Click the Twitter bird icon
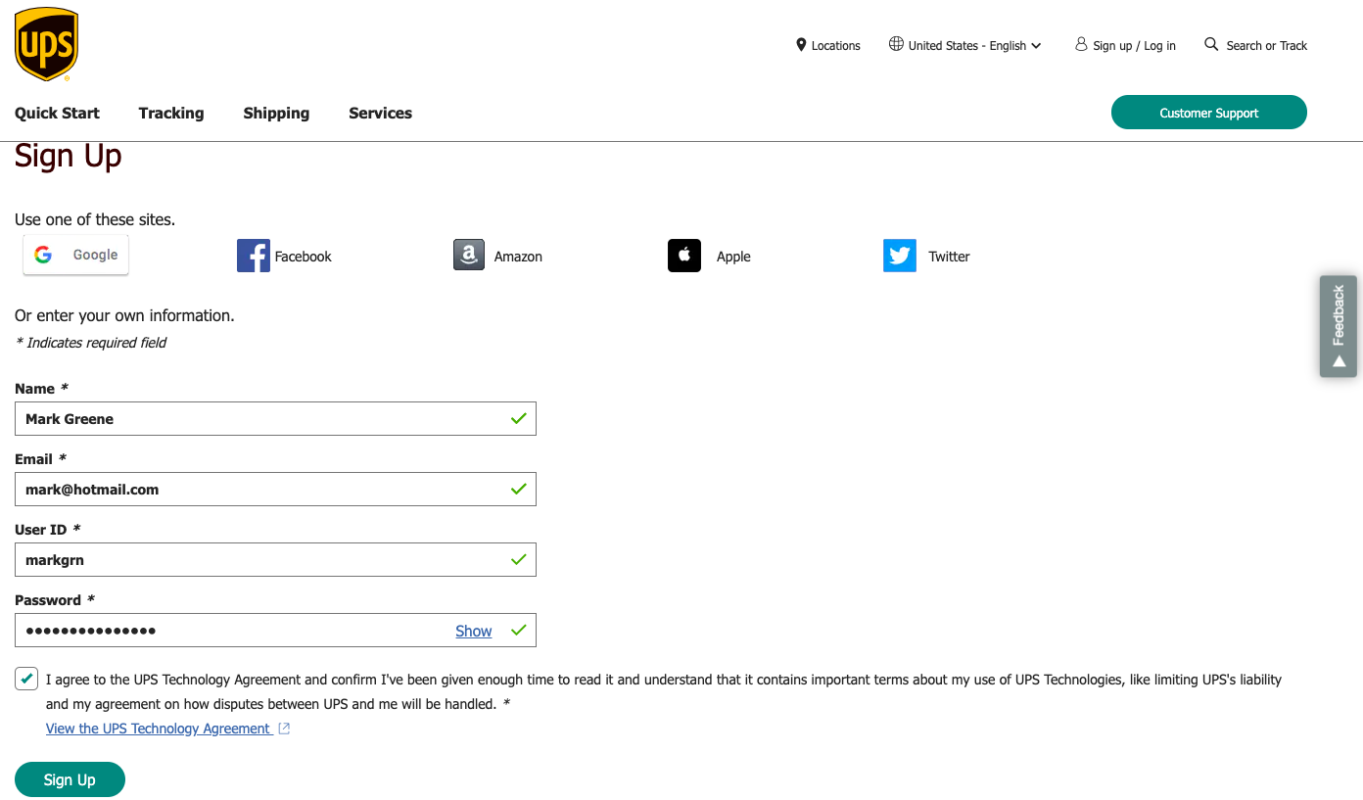 (900, 256)
